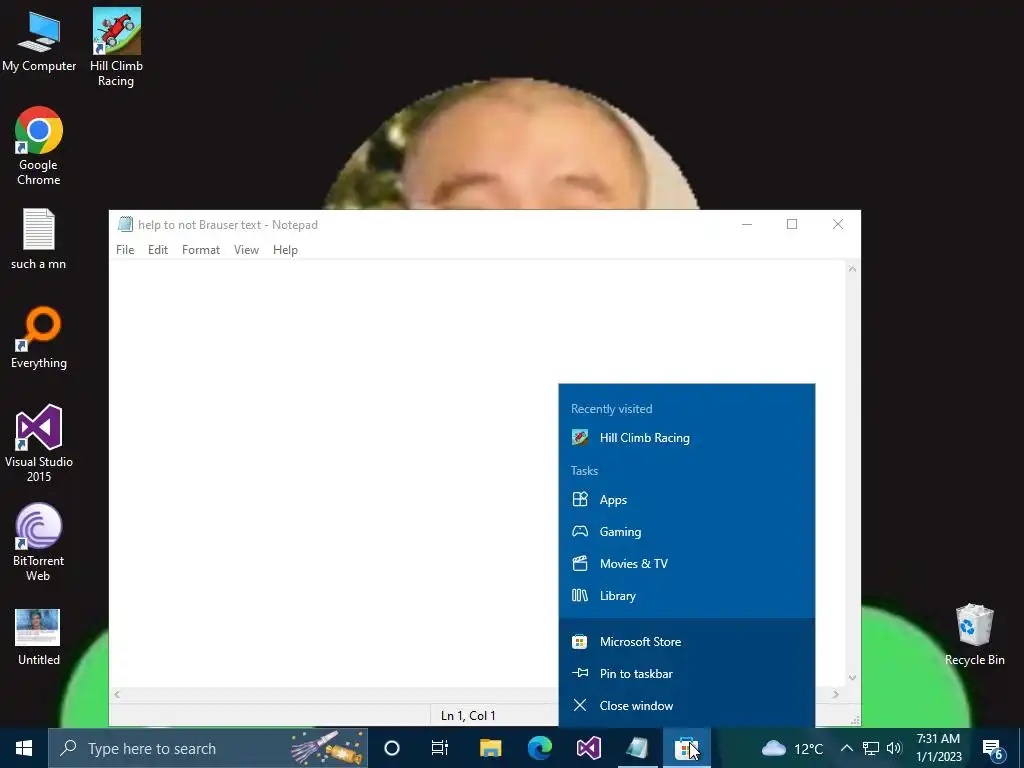1024x768 pixels.
Task: Select the Untitled image file
Action: (39, 637)
